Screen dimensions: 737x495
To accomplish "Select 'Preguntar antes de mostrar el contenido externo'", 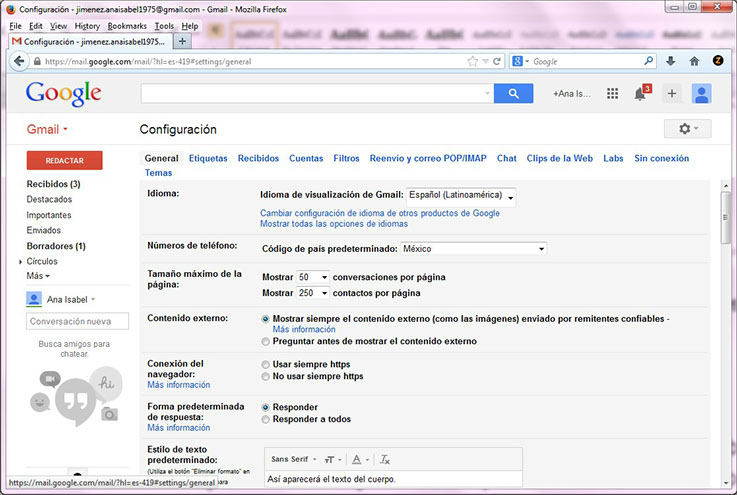I will pos(266,342).
